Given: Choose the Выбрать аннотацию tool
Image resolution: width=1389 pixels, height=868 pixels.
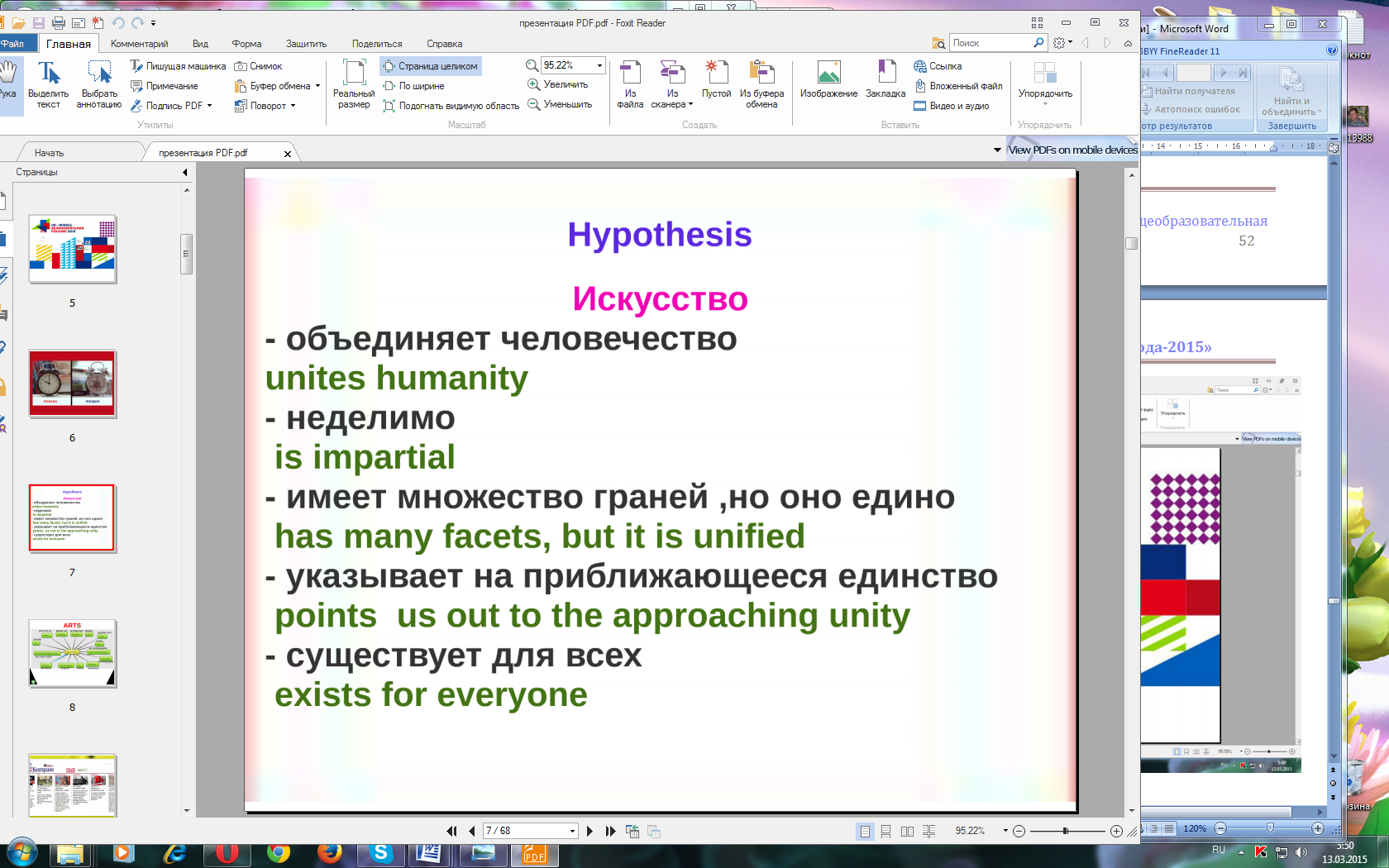Looking at the screenshot, I should tap(99, 84).
